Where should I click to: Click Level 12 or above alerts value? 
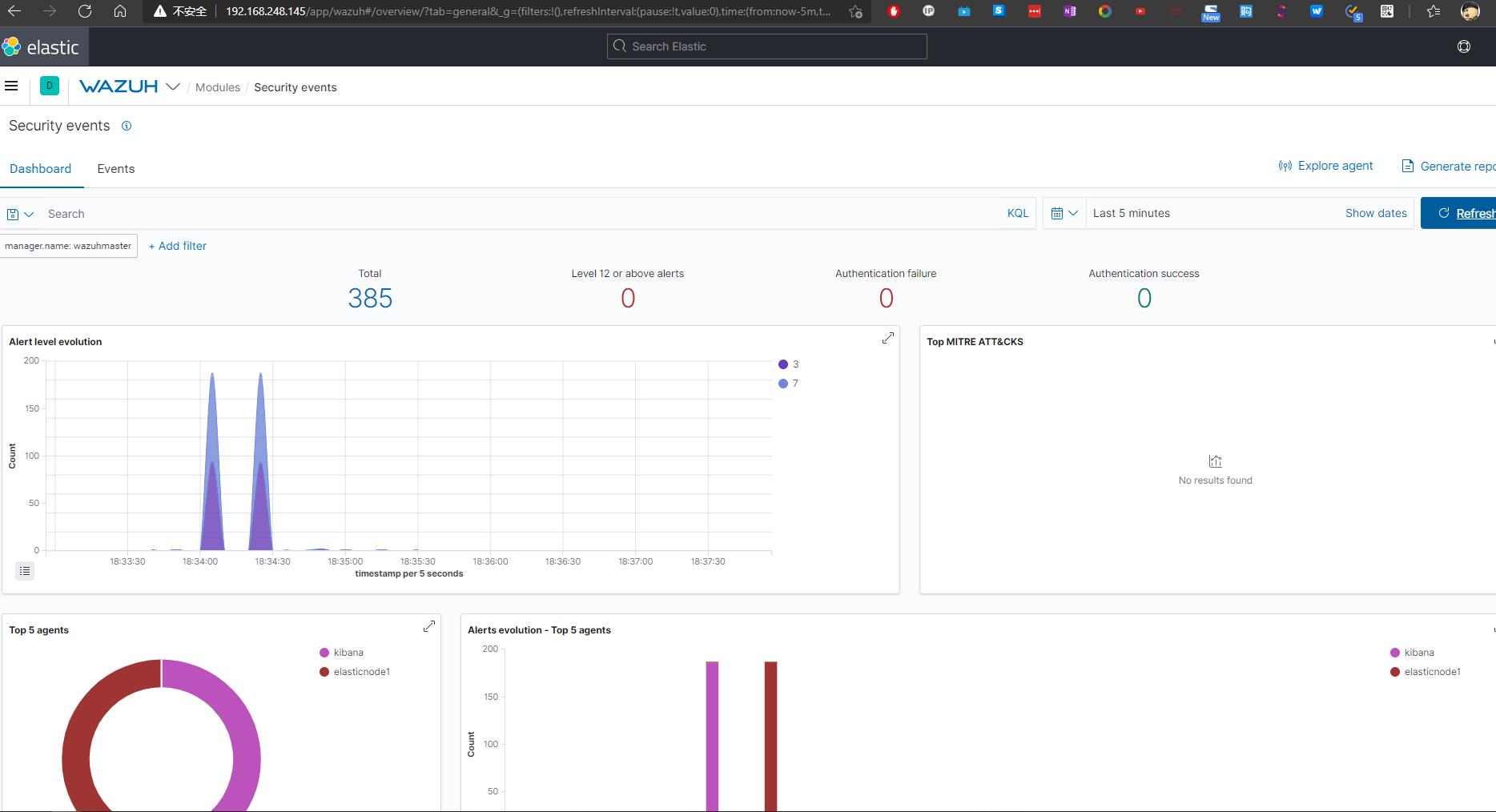(628, 298)
